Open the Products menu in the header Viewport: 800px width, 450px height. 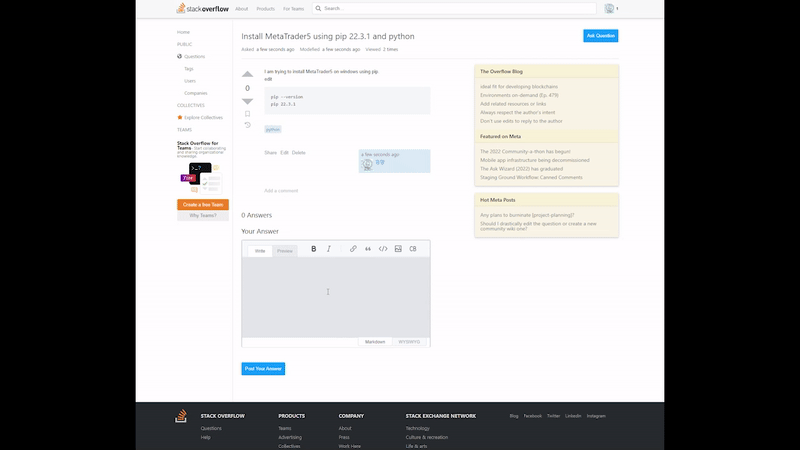point(265,9)
